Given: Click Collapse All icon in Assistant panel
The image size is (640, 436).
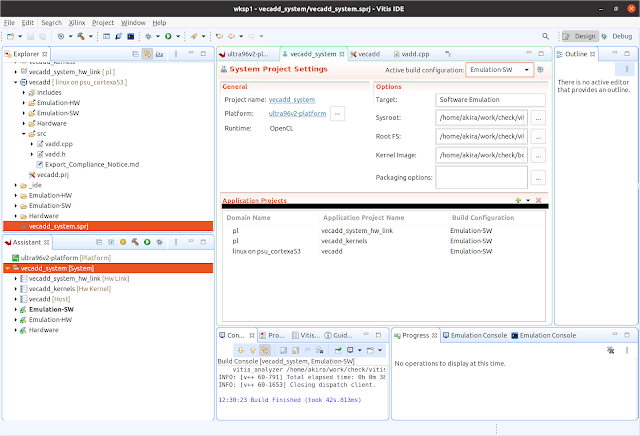Looking at the screenshot, I should pos(99,242).
